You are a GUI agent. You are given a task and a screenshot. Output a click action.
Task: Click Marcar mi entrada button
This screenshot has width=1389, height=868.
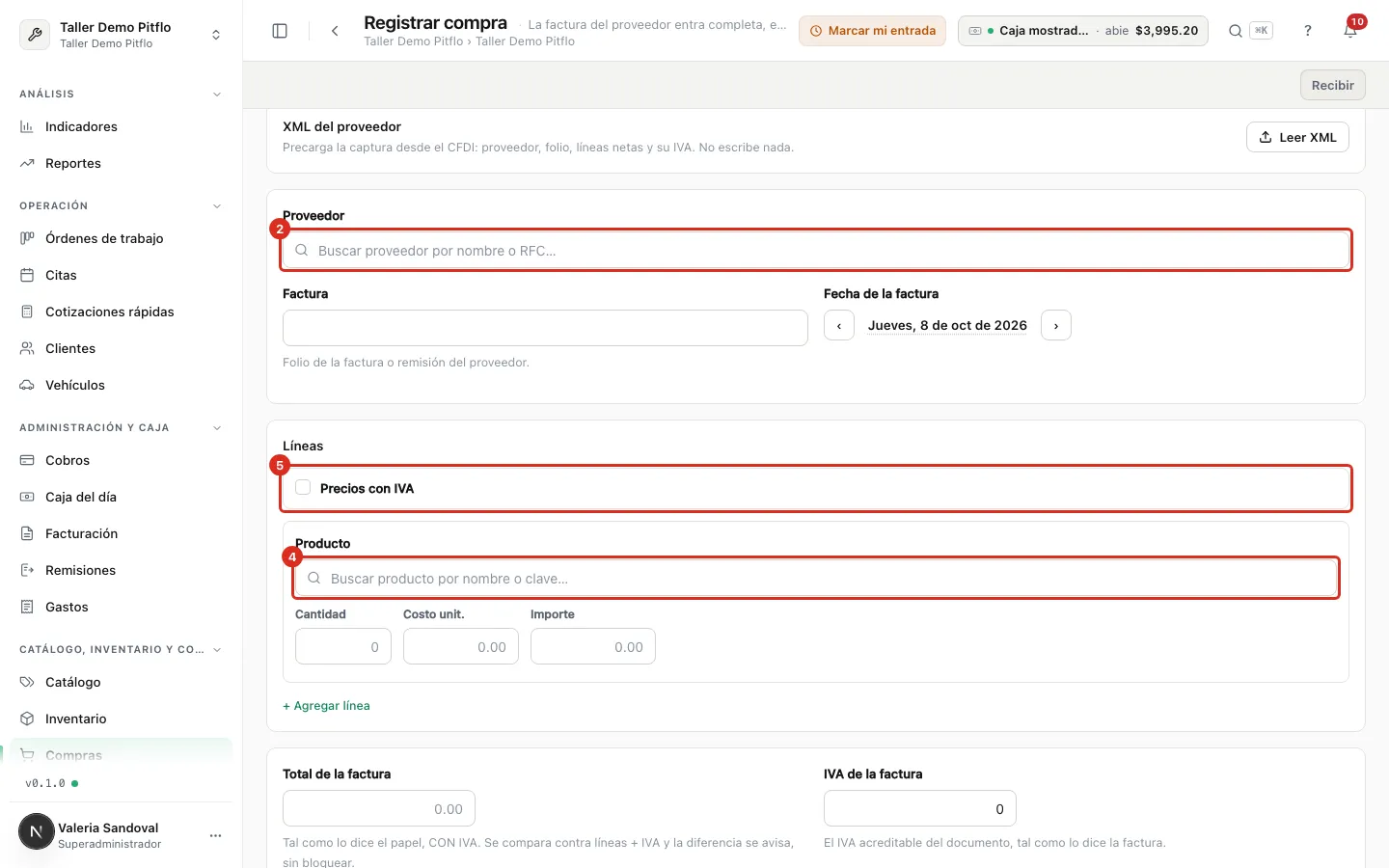tap(872, 31)
